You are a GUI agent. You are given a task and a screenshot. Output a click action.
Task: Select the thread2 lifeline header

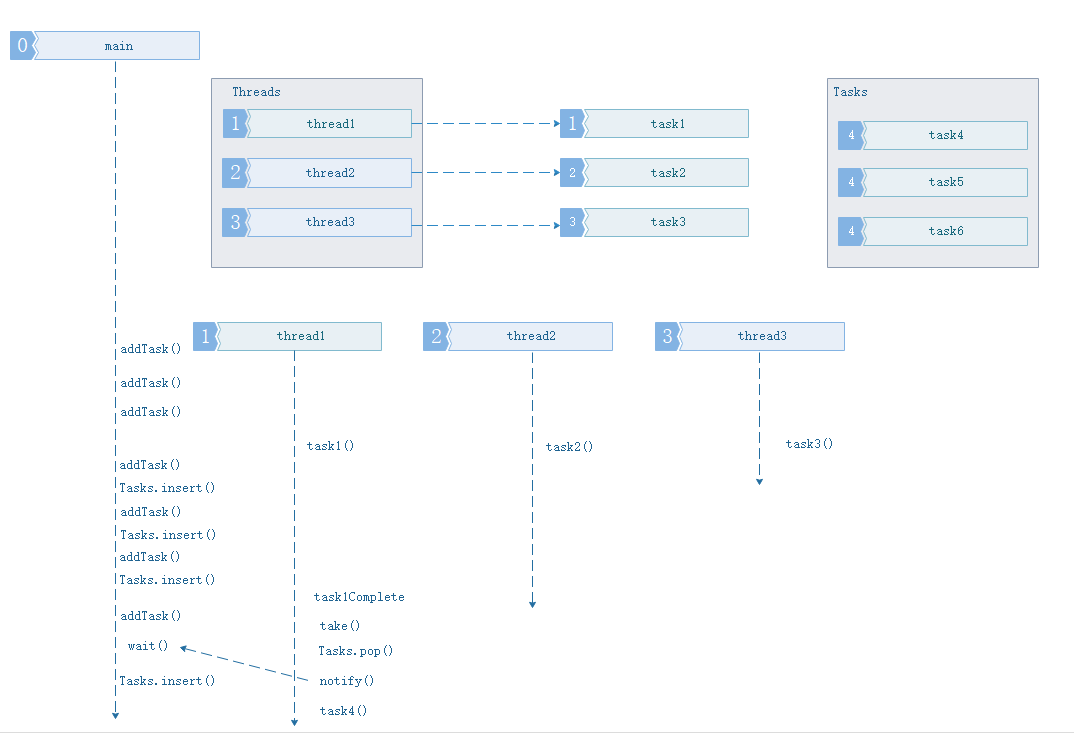pyautogui.click(x=530, y=336)
